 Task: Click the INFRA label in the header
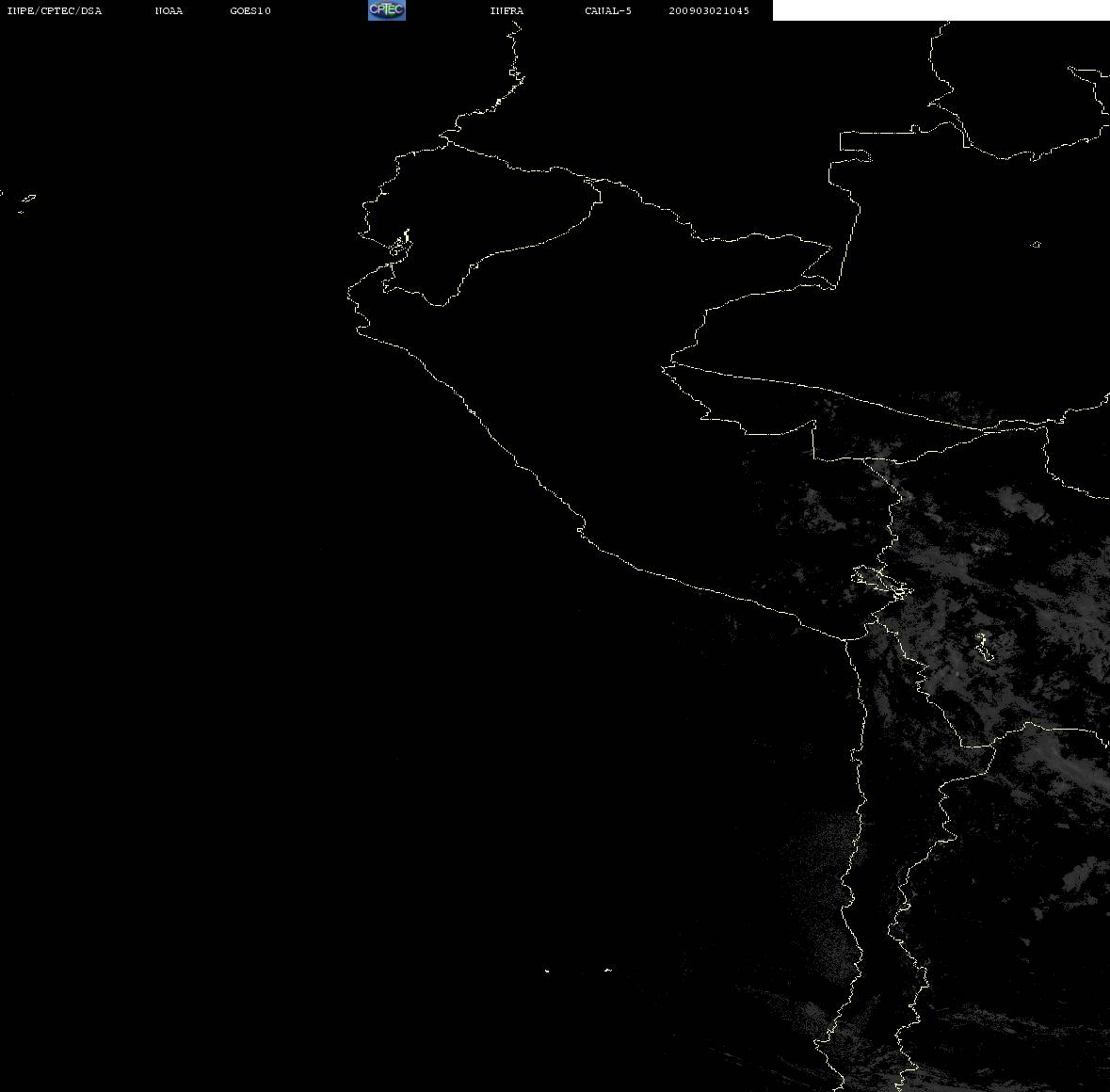(507, 10)
